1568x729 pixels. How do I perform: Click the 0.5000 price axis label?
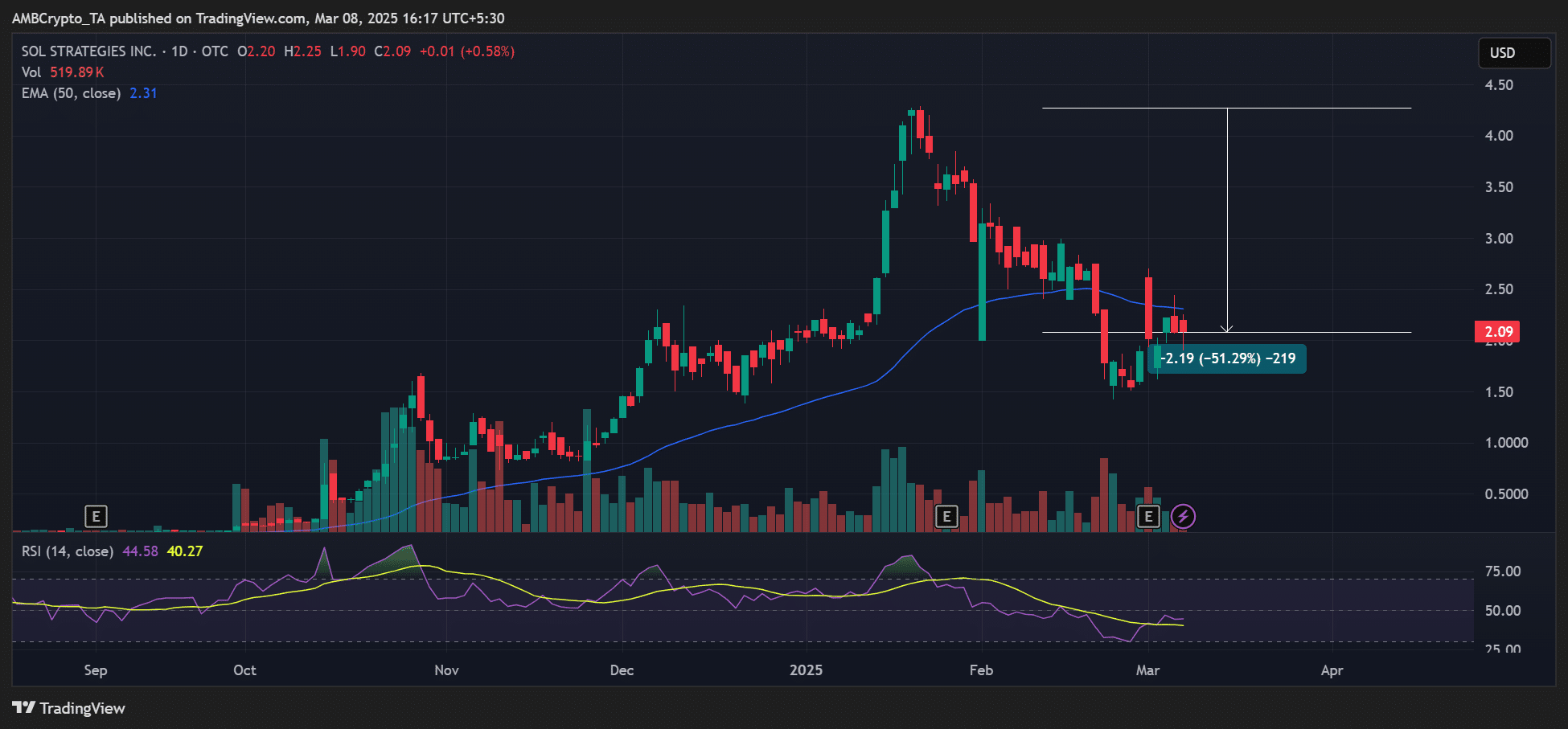pyautogui.click(x=1506, y=494)
